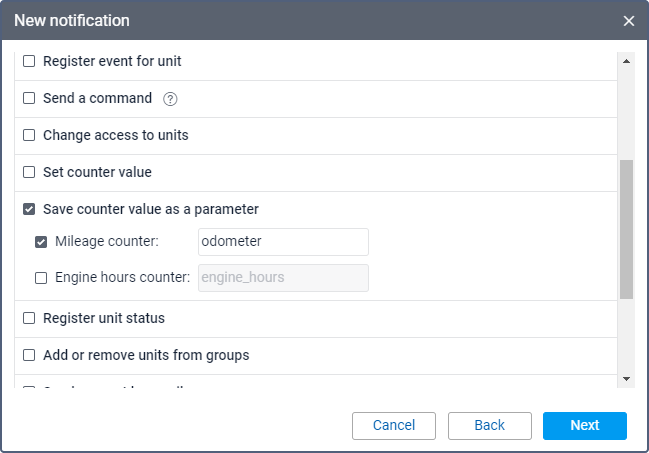Click the vertical scrollbar thumb
Screen dimensions: 649x453
[626, 230]
